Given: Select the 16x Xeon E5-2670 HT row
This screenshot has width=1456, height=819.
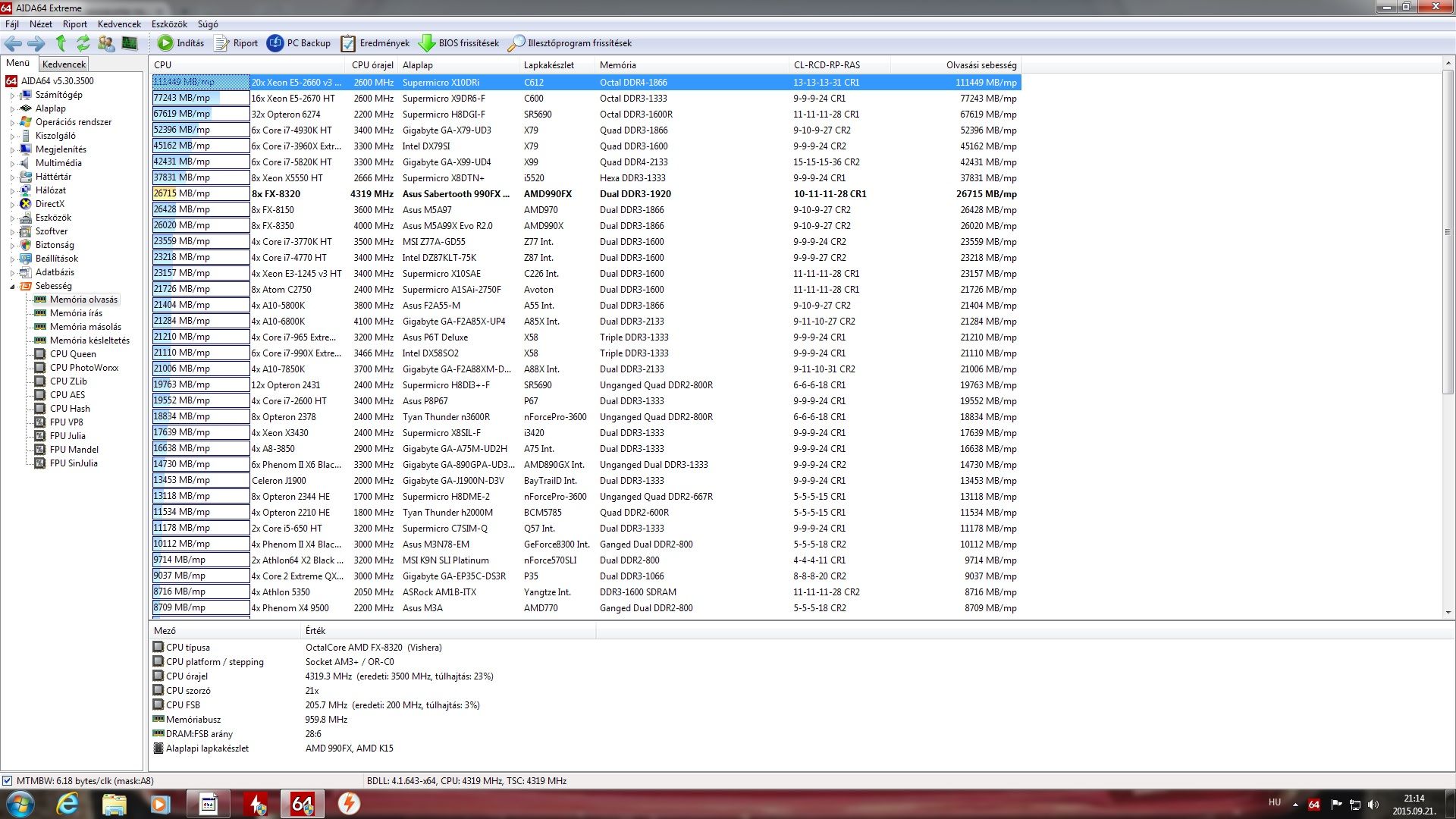Looking at the screenshot, I should 586,99.
